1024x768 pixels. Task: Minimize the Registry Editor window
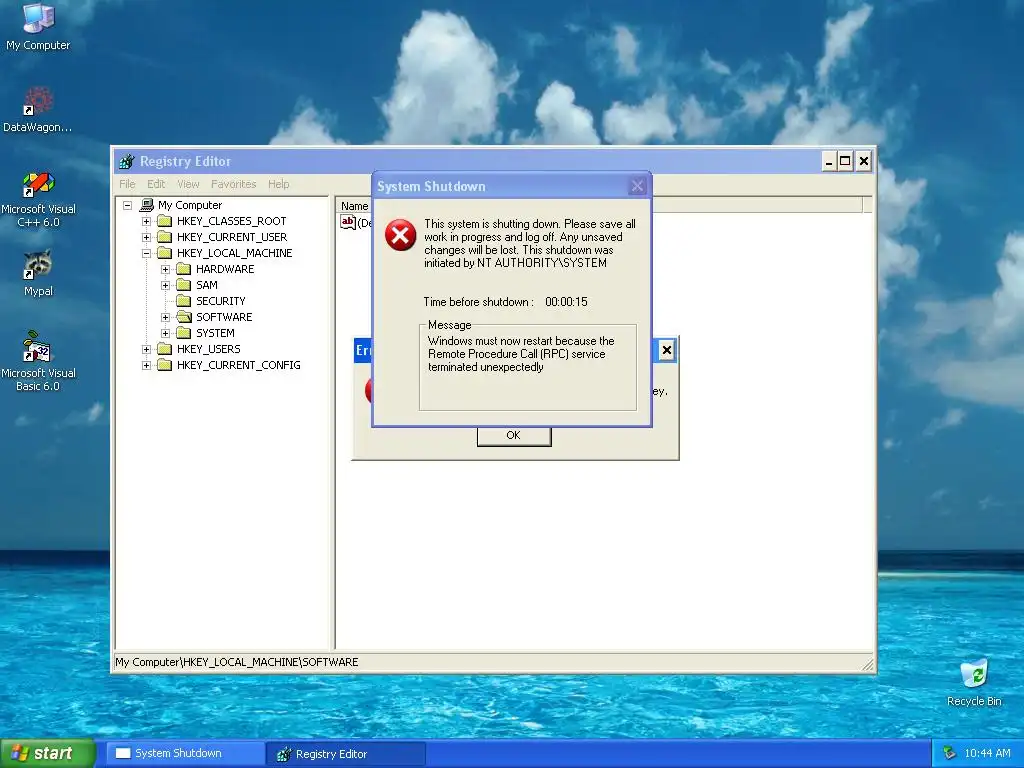click(829, 161)
